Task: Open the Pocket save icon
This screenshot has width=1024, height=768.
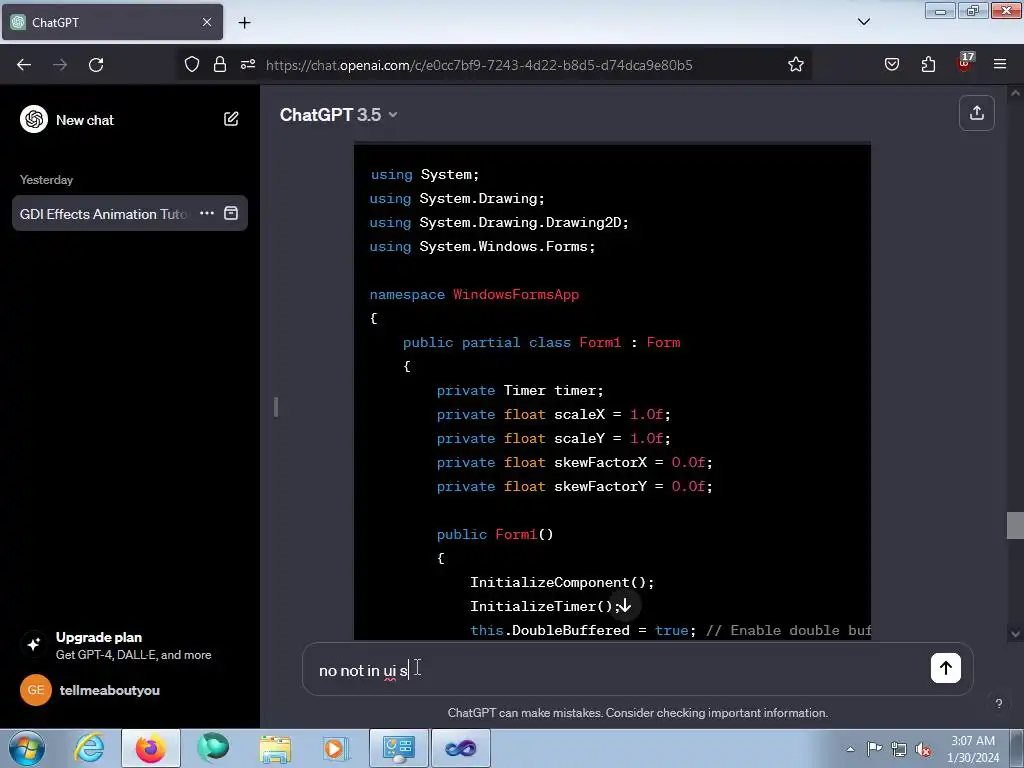Action: coord(891,65)
